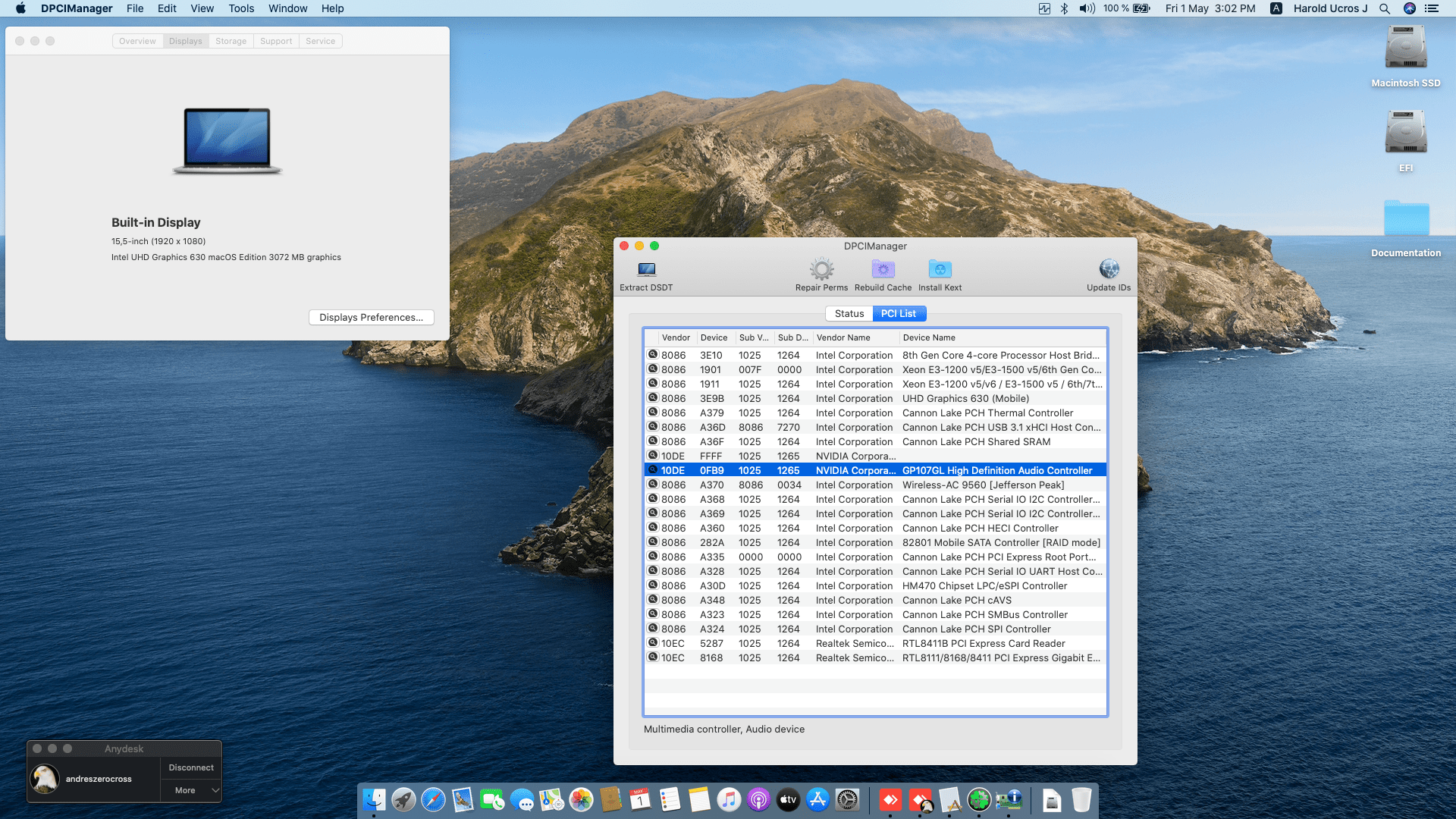
Task: Select the 82801 Mobile SATA Controller row
Action: click(875, 542)
